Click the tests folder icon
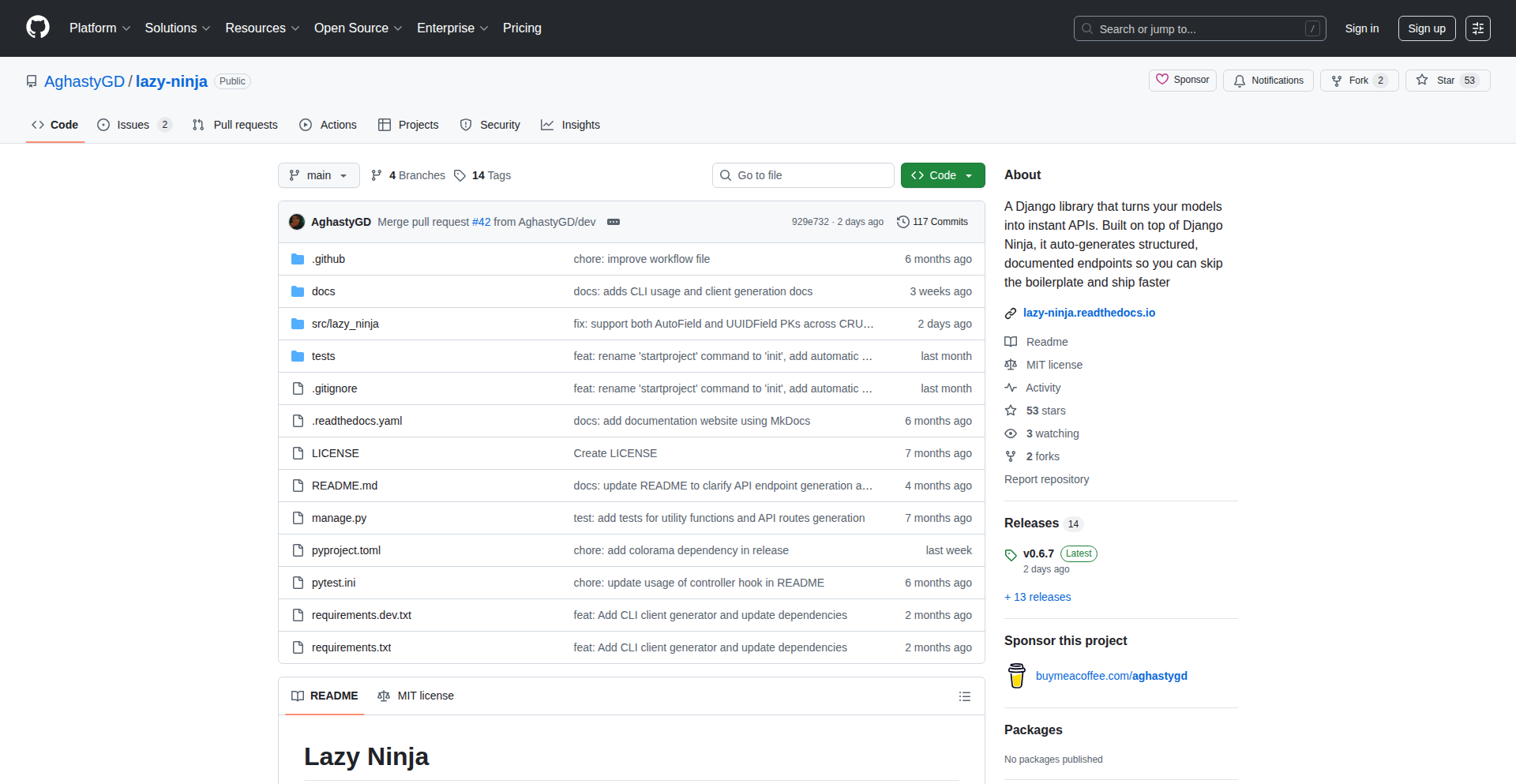Screen dimensions: 1516x784 (298, 356)
